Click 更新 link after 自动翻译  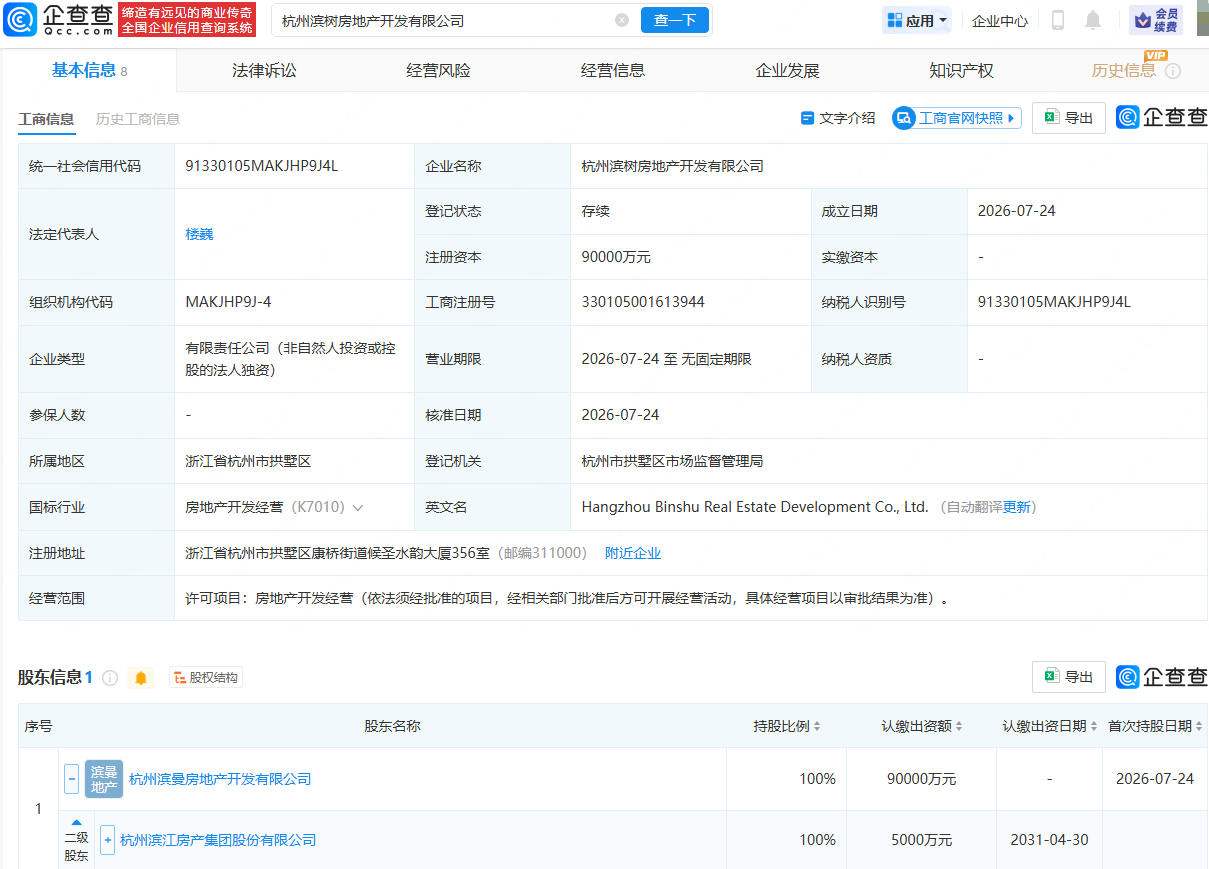coord(1017,507)
